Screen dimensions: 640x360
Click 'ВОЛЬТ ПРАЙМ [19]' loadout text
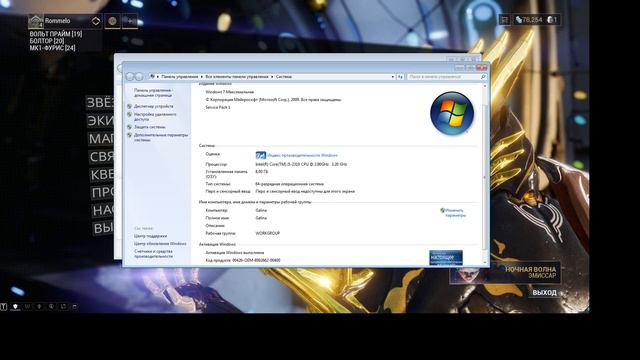point(56,34)
